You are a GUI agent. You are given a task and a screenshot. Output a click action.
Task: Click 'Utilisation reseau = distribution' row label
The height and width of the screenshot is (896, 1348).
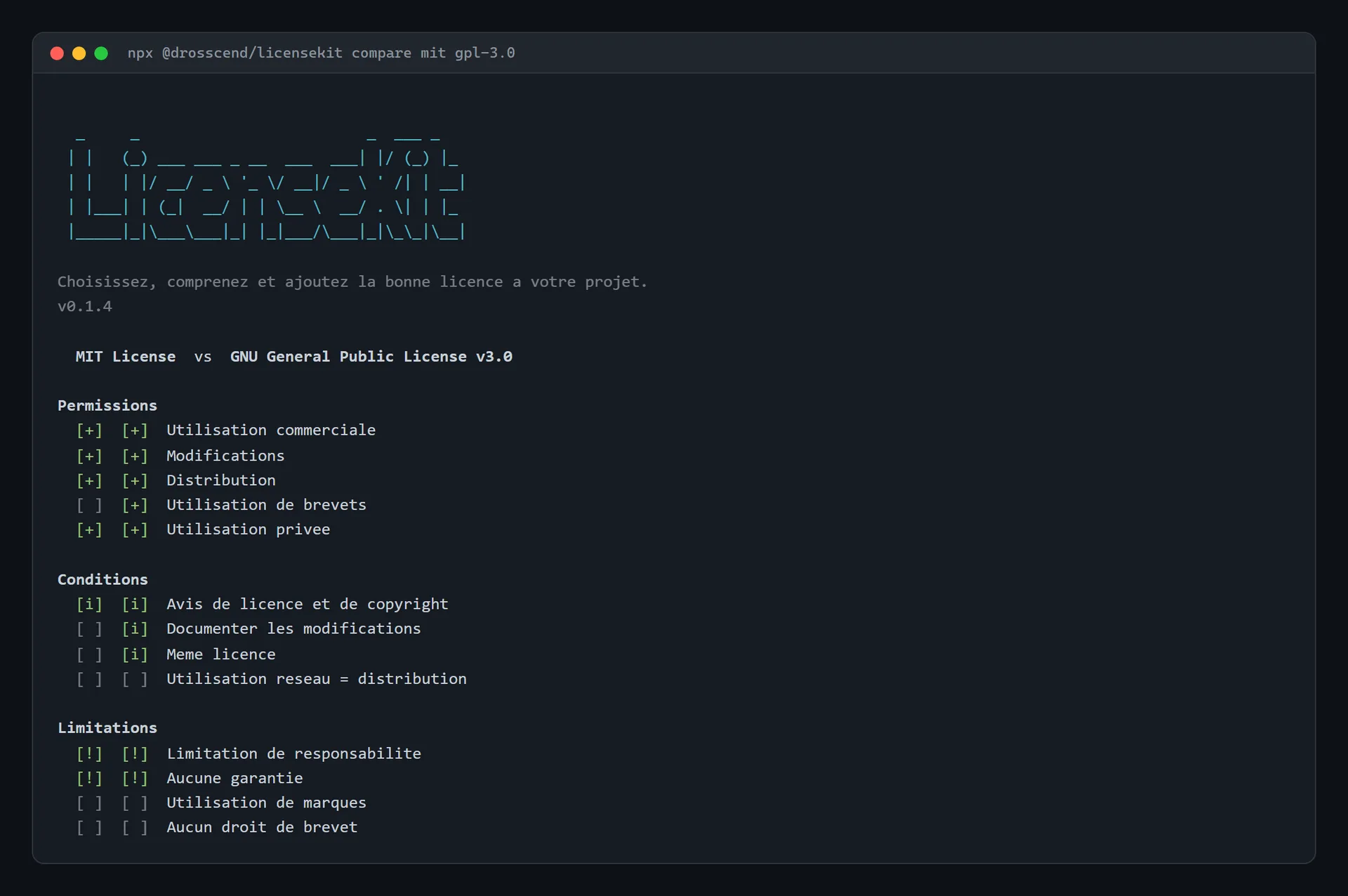(316, 679)
